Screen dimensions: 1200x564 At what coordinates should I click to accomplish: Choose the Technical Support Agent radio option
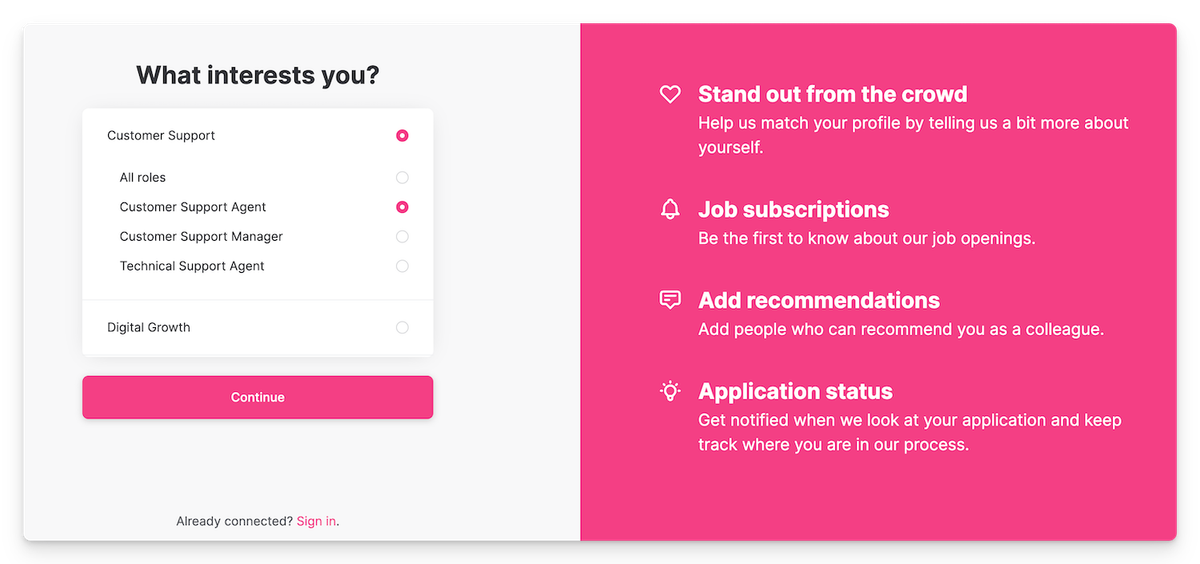402,266
